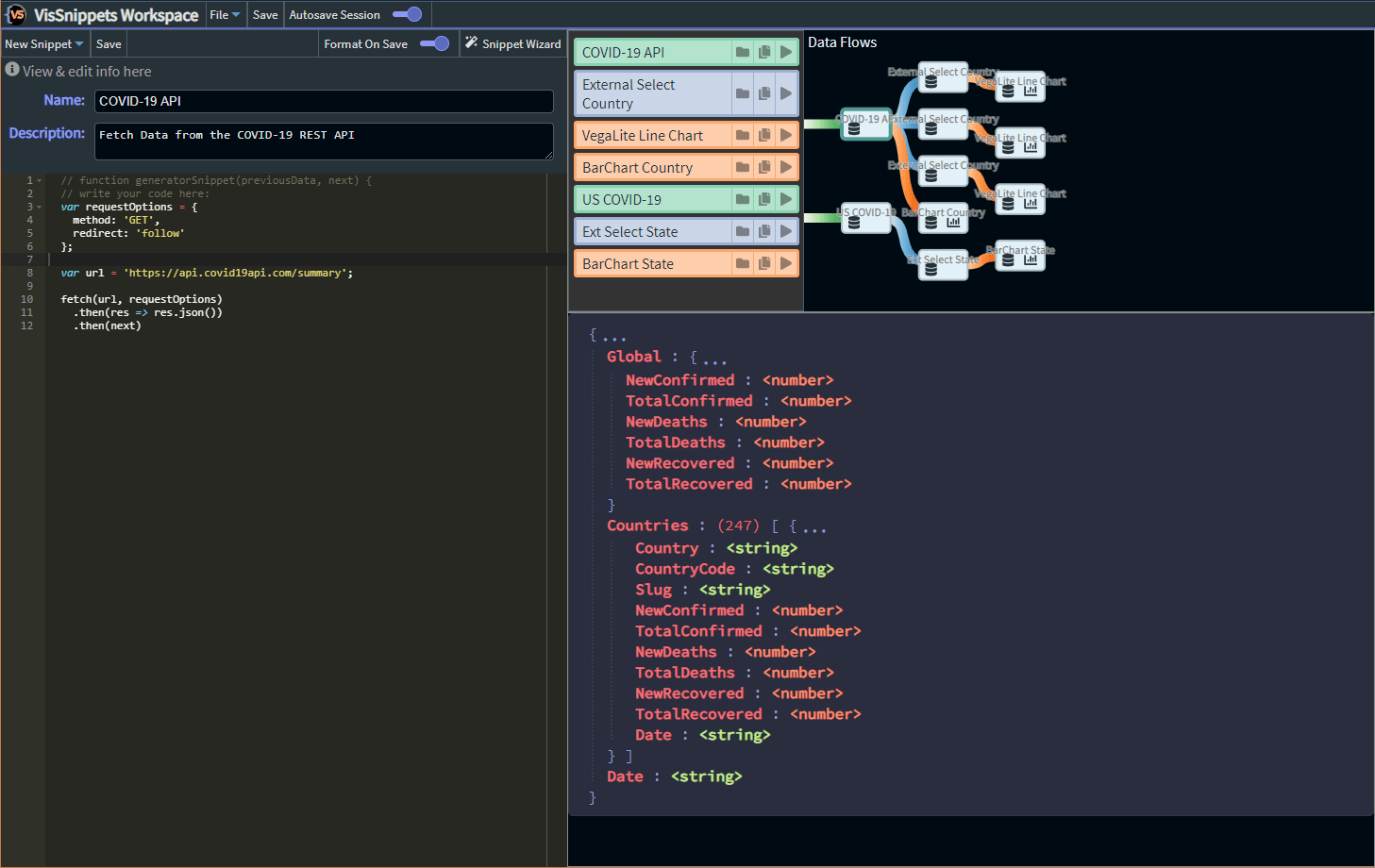Click the Snippet Wizard wand icon
Image resolution: width=1375 pixels, height=868 pixels.
tap(471, 42)
